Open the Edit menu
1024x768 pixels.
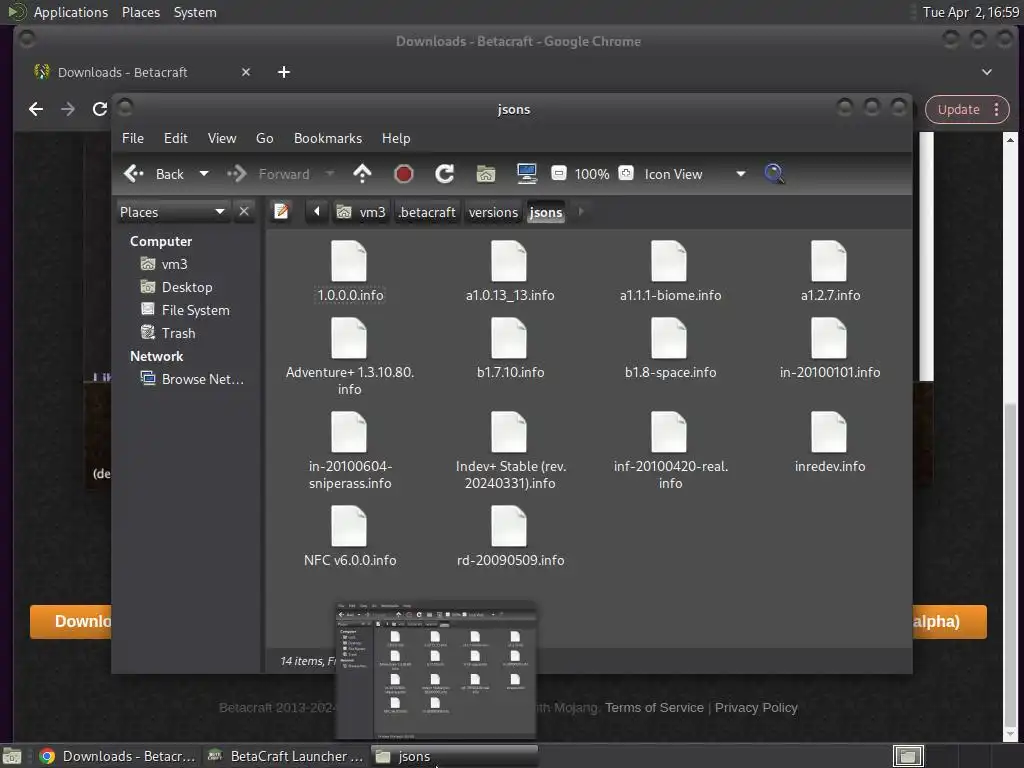pos(176,138)
